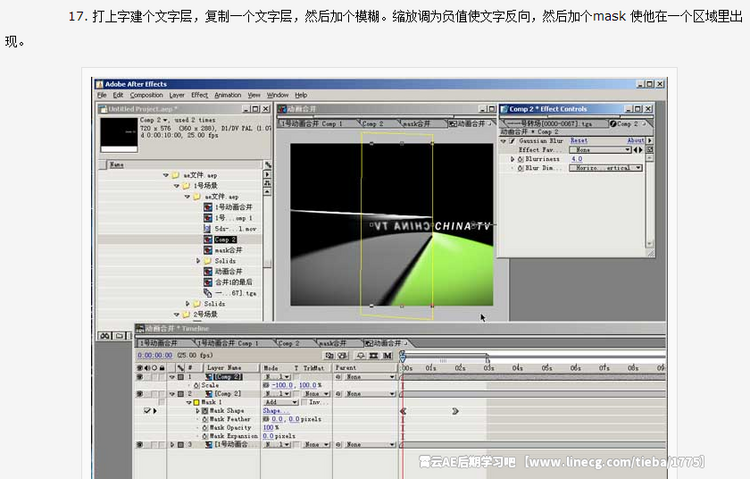
Task: Toggle the Mask 1 lock box
Action: (x=162, y=402)
